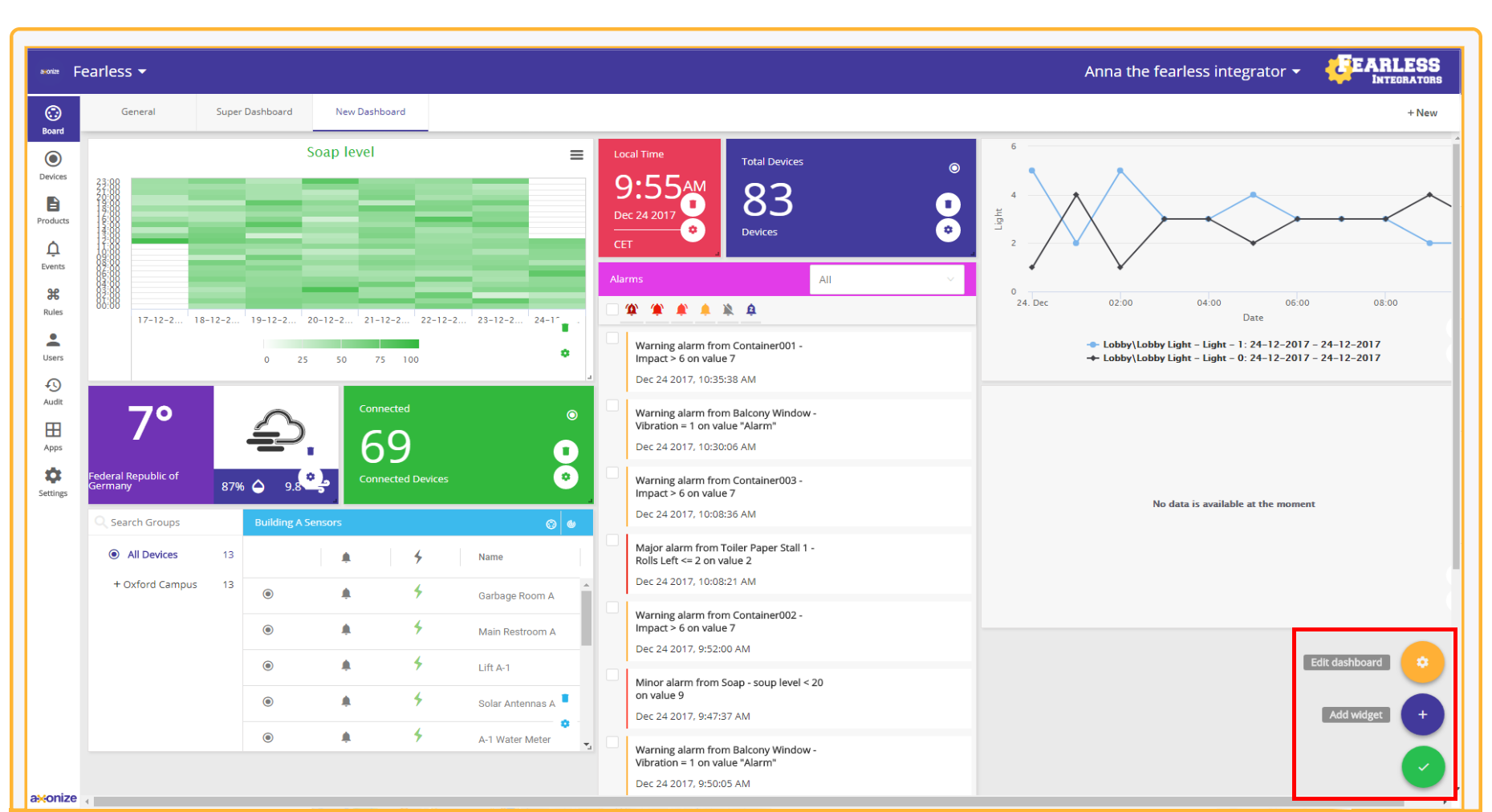Image resolution: width=1492 pixels, height=812 pixels.
Task: Click the + New dashboard button
Action: coord(1422,113)
